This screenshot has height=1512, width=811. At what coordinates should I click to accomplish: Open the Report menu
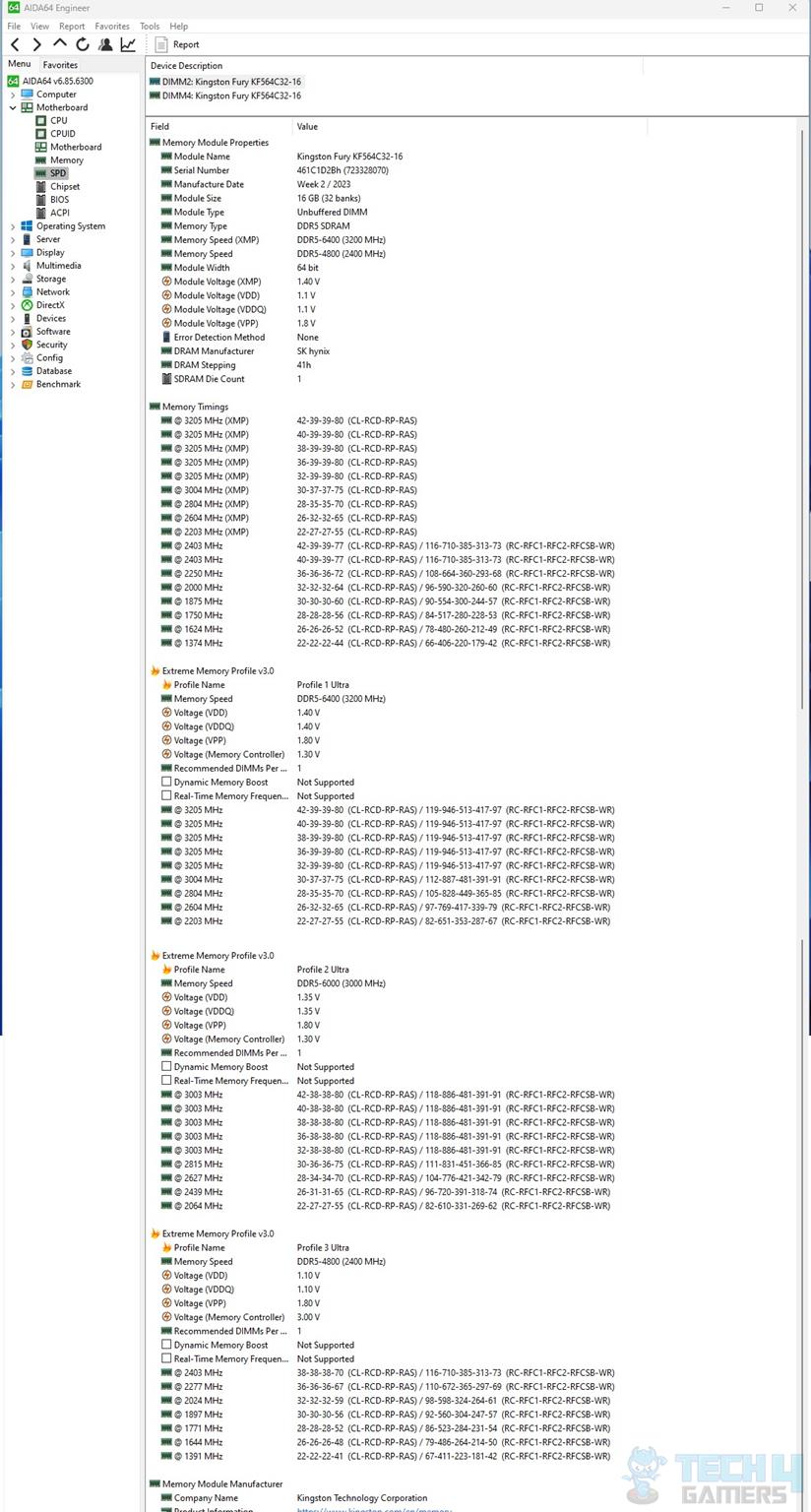[72, 27]
